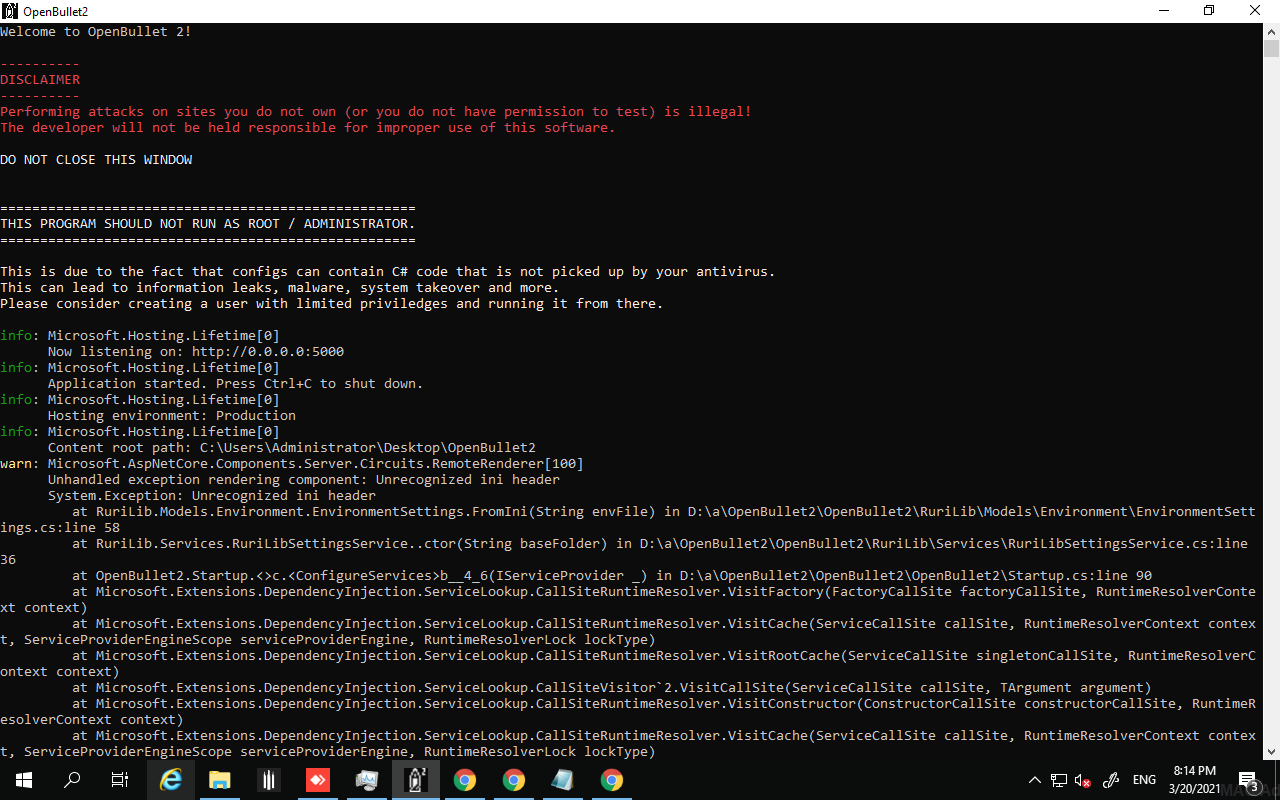Click the scrollbar up arrow
Screen dimensions: 1280x800
[1271, 32]
